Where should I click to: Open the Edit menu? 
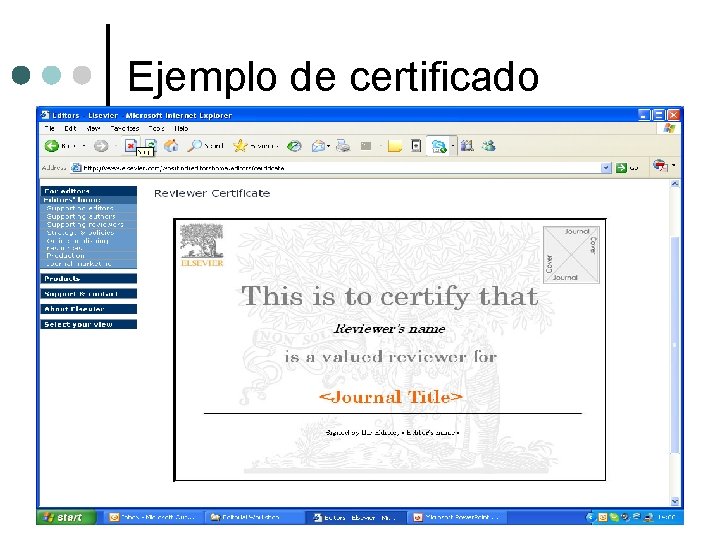point(70,128)
